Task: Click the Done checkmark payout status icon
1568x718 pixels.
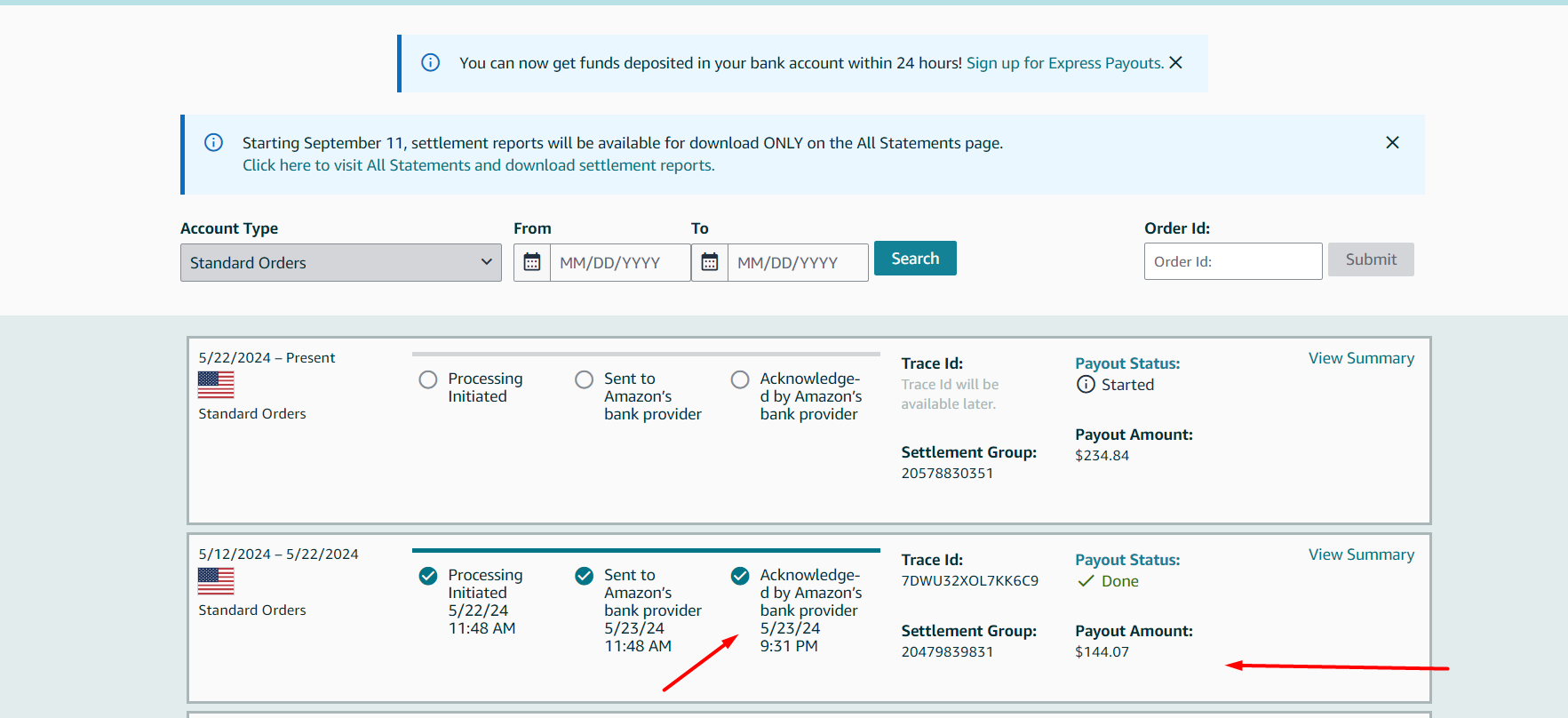Action: [x=1086, y=581]
